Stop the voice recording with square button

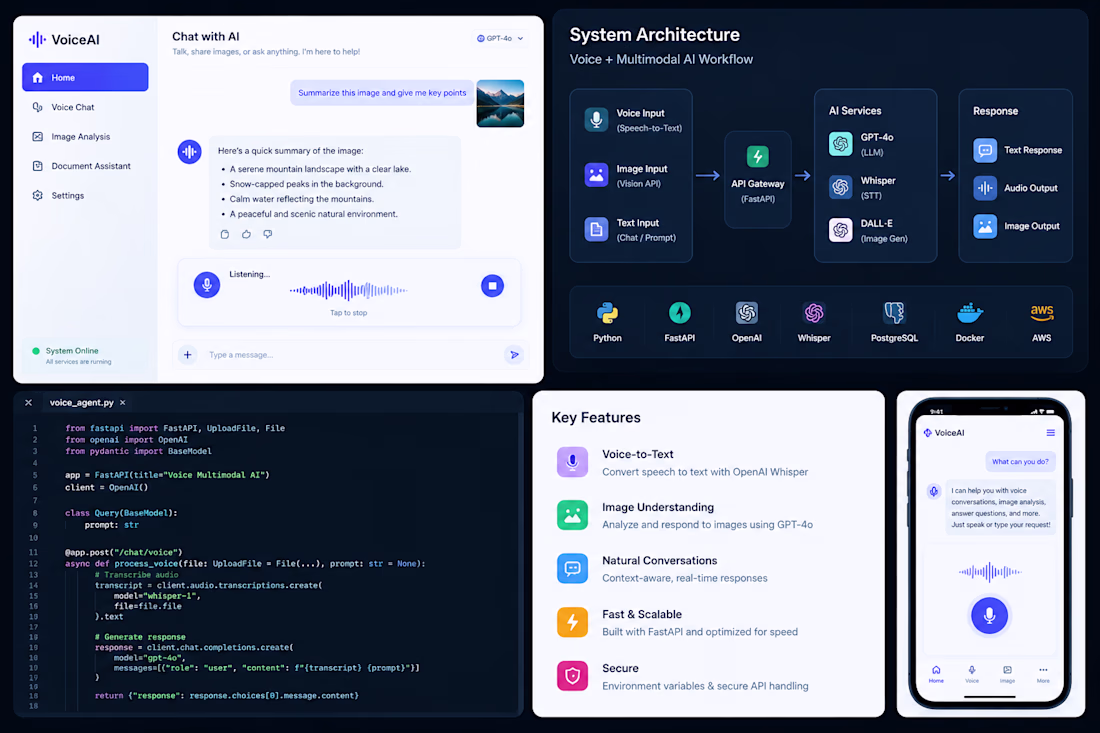(x=492, y=285)
